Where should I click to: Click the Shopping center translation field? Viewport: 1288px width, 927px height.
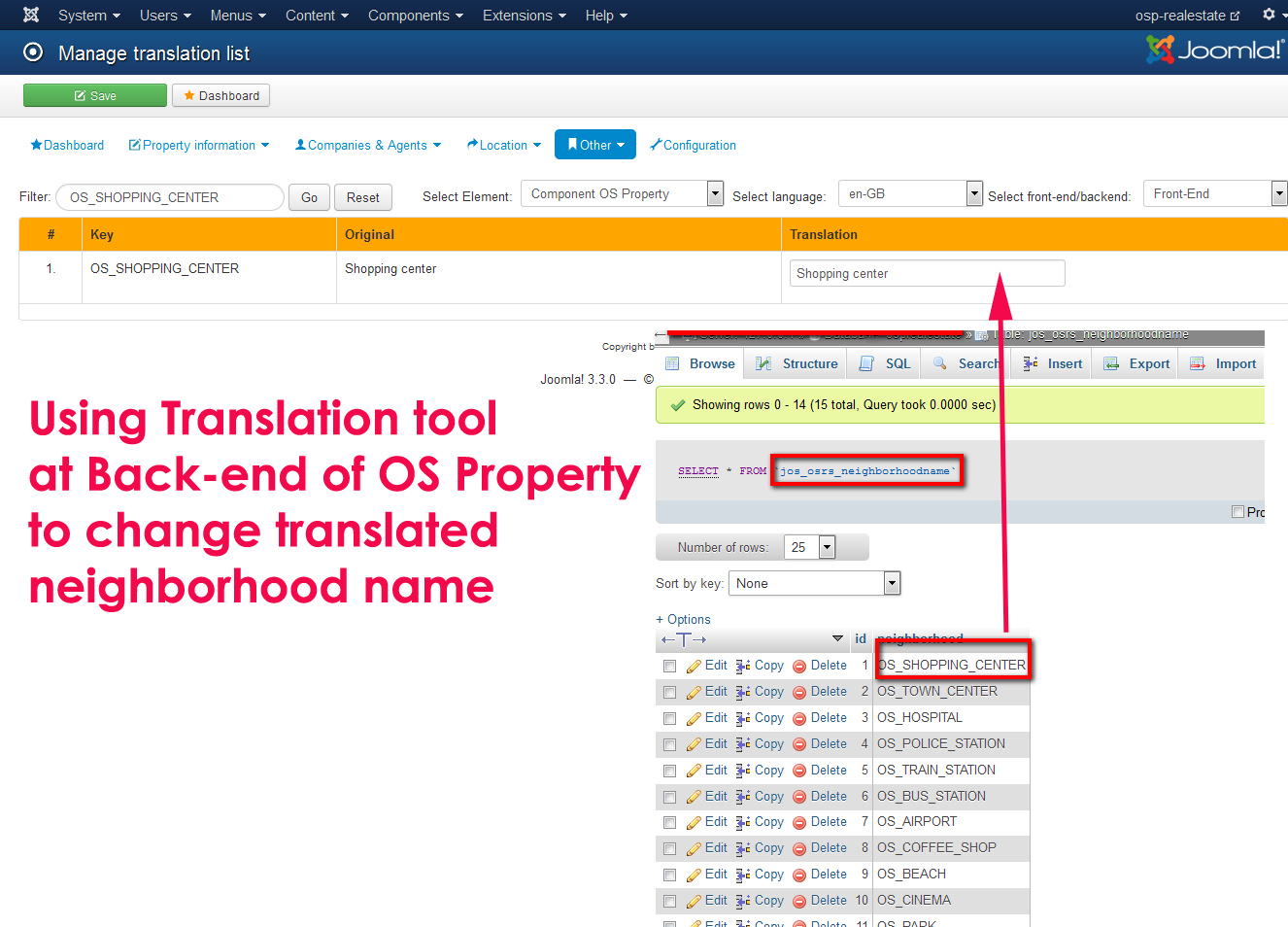pos(928,273)
